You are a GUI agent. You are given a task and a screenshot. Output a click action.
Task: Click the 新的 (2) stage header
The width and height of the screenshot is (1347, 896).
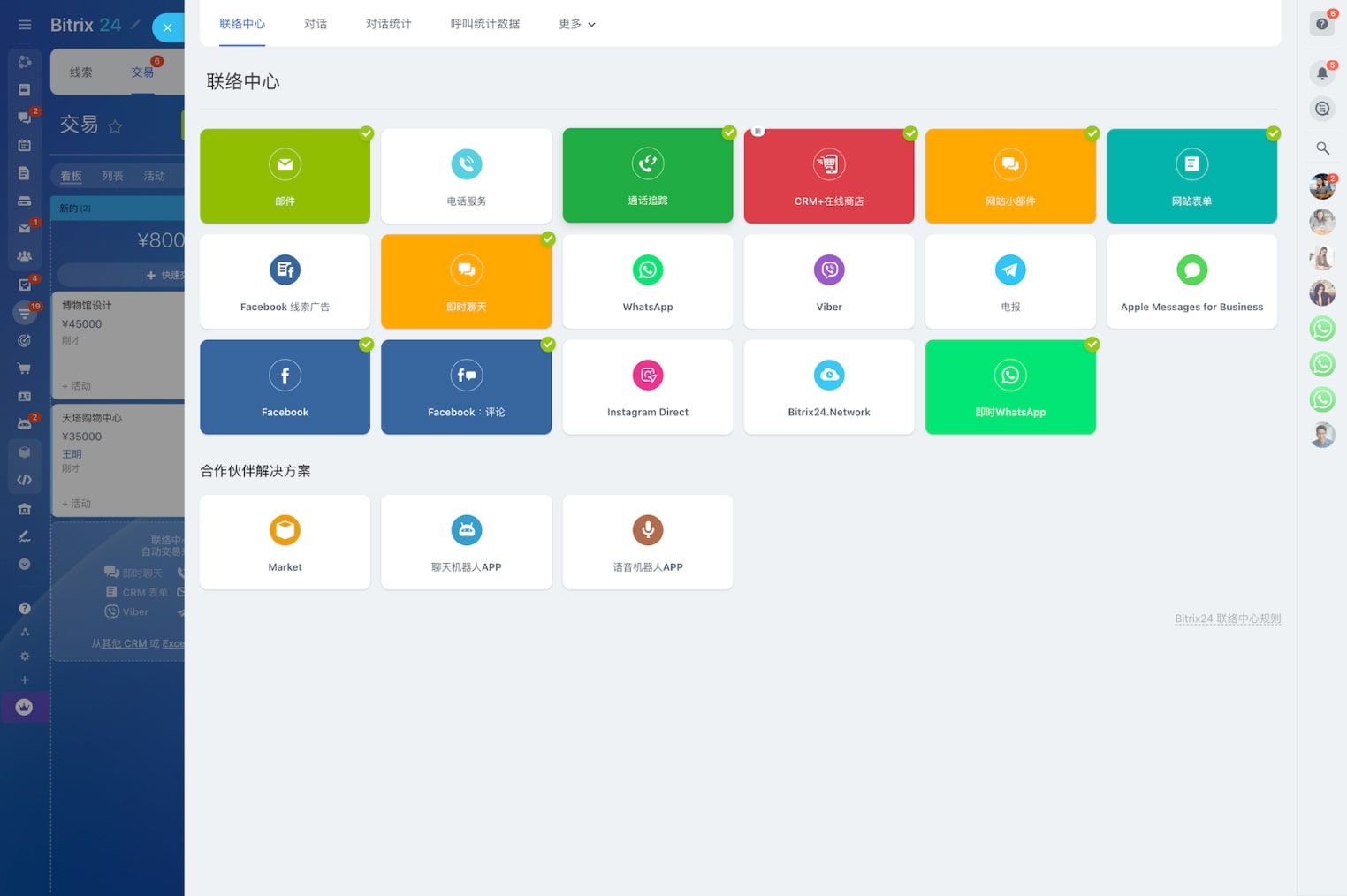118,209
